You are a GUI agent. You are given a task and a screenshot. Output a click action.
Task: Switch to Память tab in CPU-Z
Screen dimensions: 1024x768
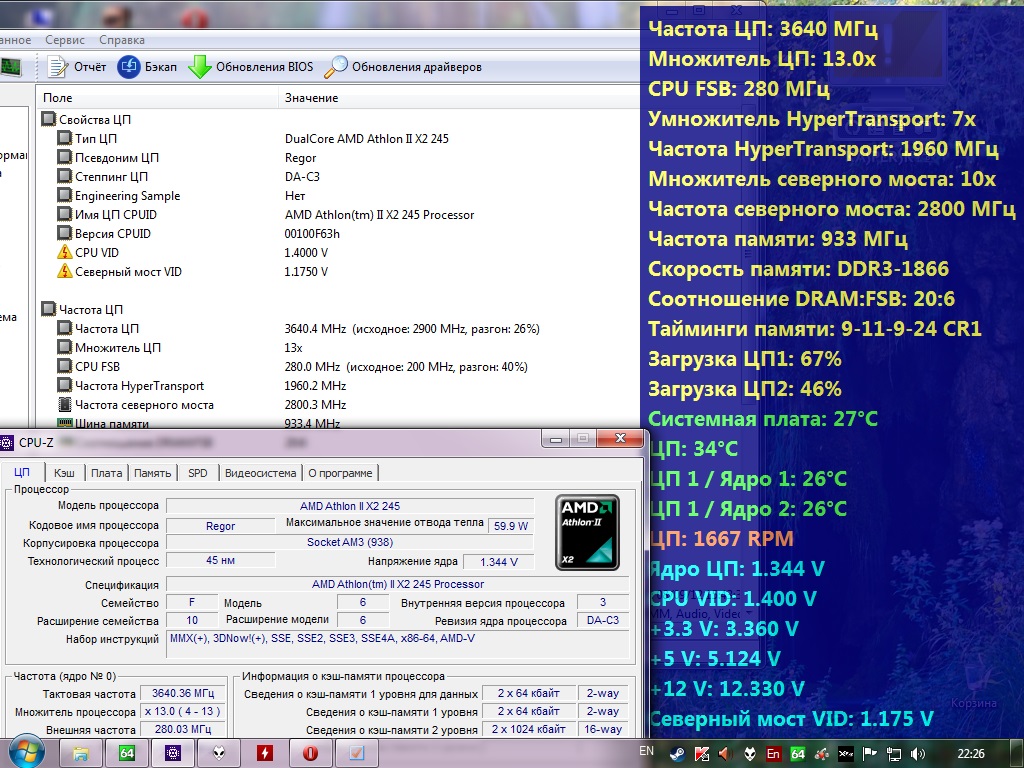(x=152, y=473)
